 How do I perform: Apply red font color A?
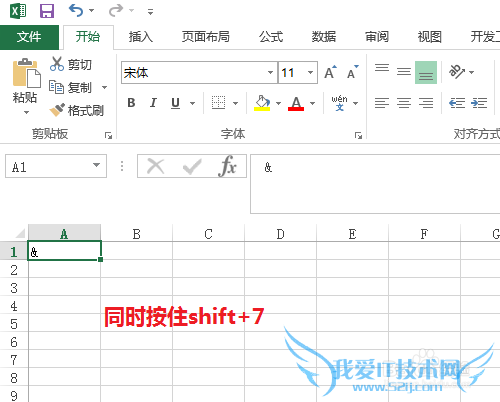pyautogui.click(x=296, y=103)
